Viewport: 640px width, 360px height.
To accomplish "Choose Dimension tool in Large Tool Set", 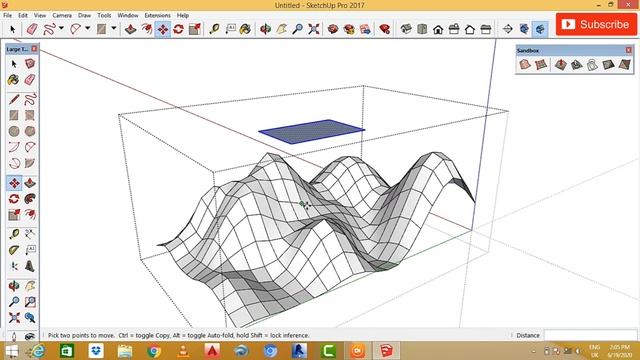I will [x=30, y=234].
